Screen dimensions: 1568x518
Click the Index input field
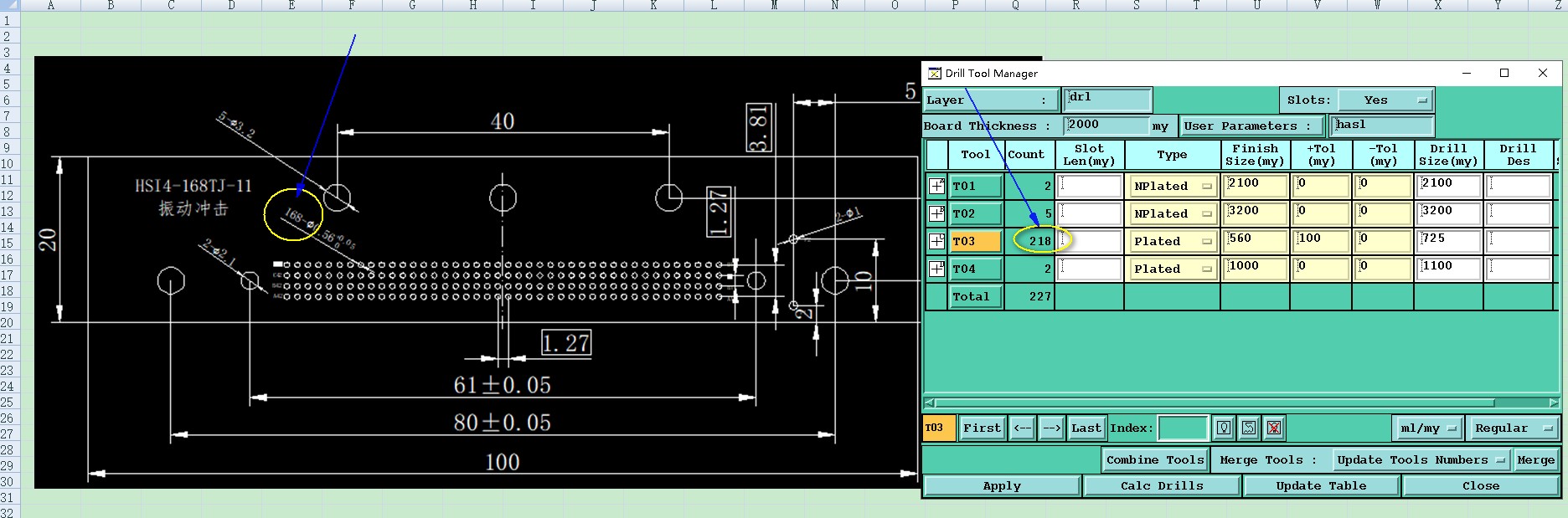(x=1183, y=428)
